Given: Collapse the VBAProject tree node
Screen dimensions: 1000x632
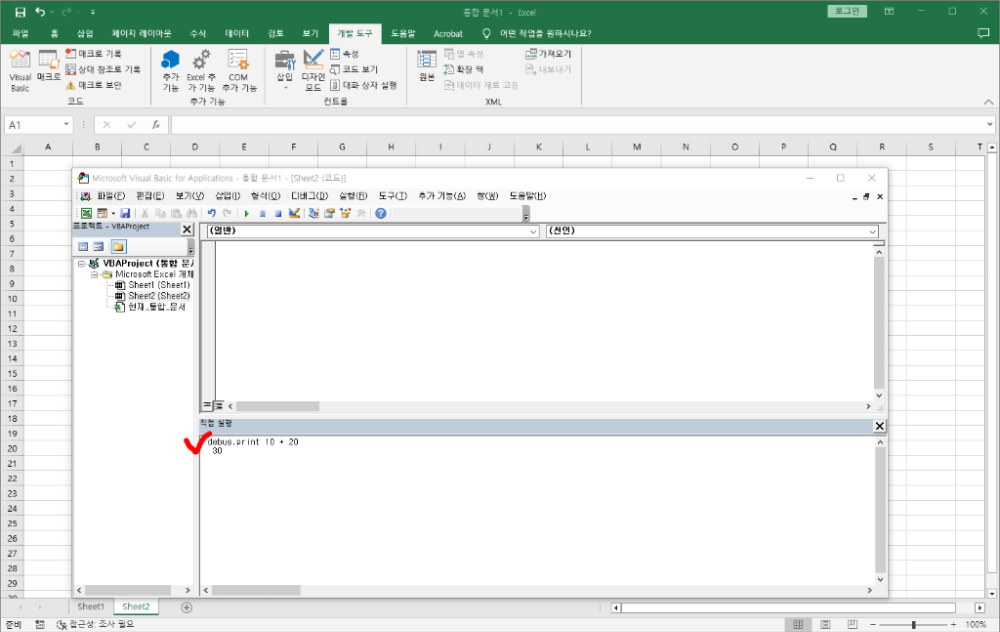Looking at the screenshot, I should click(x=82, y=263).
